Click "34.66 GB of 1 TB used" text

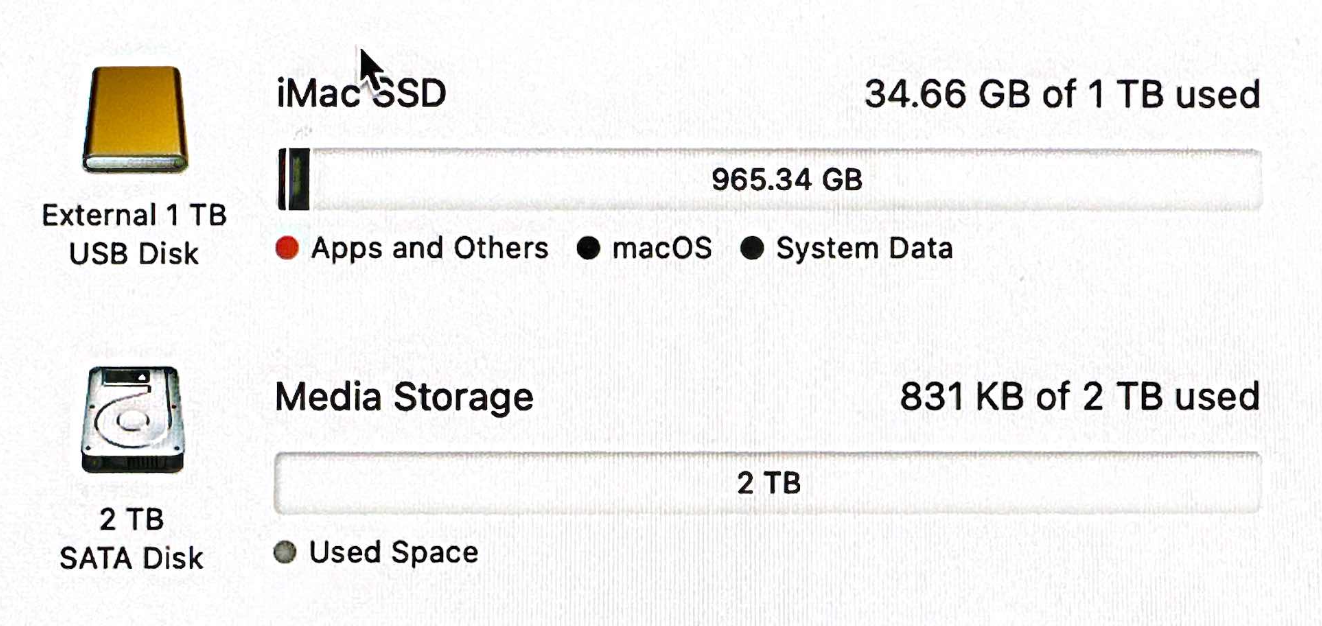coord(1061,95)
